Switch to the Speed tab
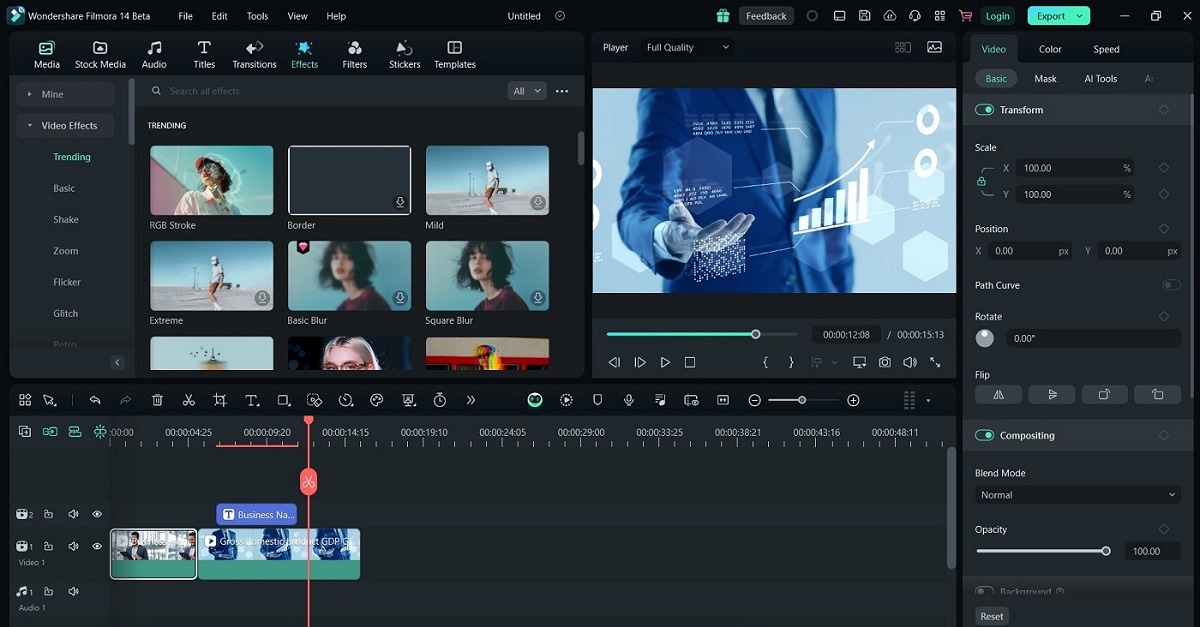This screenshot has height=627, width=1200. tap(1106, 49)
